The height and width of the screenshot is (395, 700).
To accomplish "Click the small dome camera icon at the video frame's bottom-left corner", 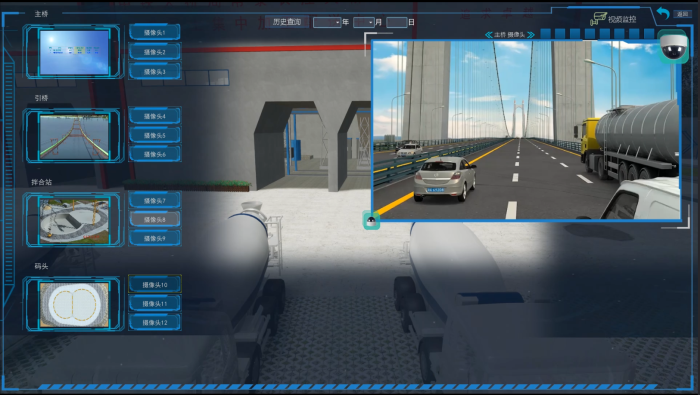I will [371, 220].
